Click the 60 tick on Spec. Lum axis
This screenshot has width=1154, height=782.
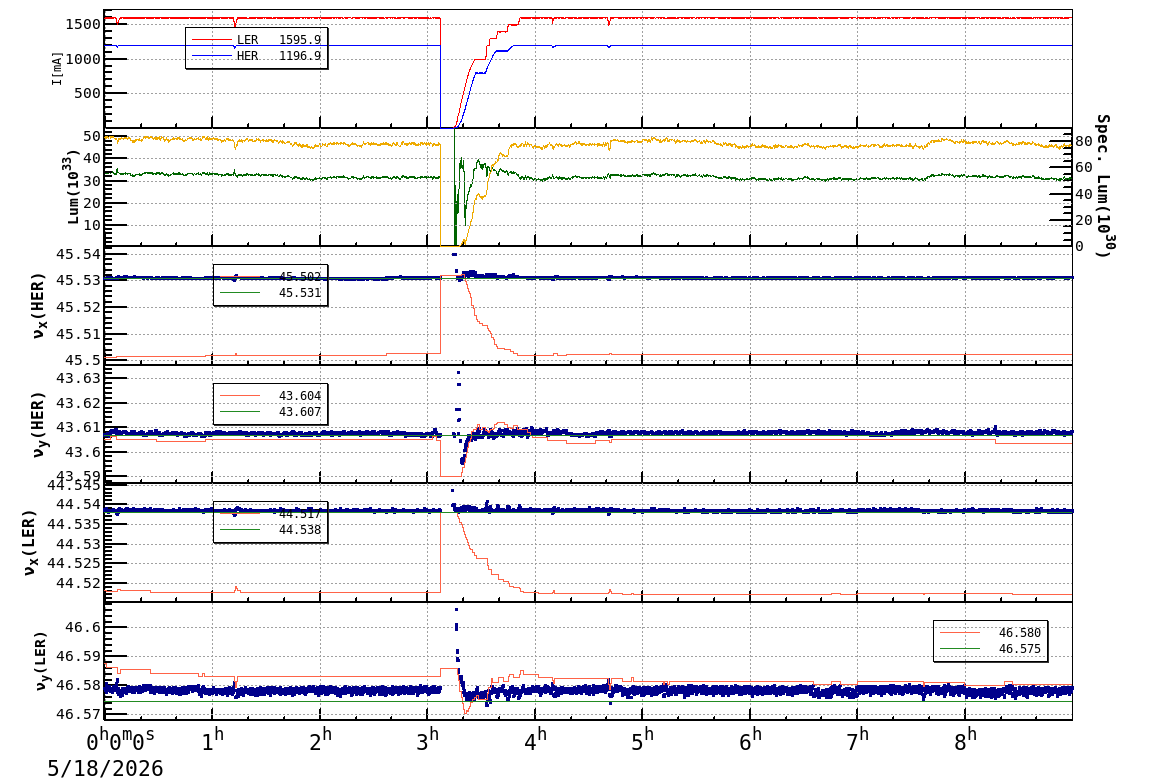coord(1083,168)
